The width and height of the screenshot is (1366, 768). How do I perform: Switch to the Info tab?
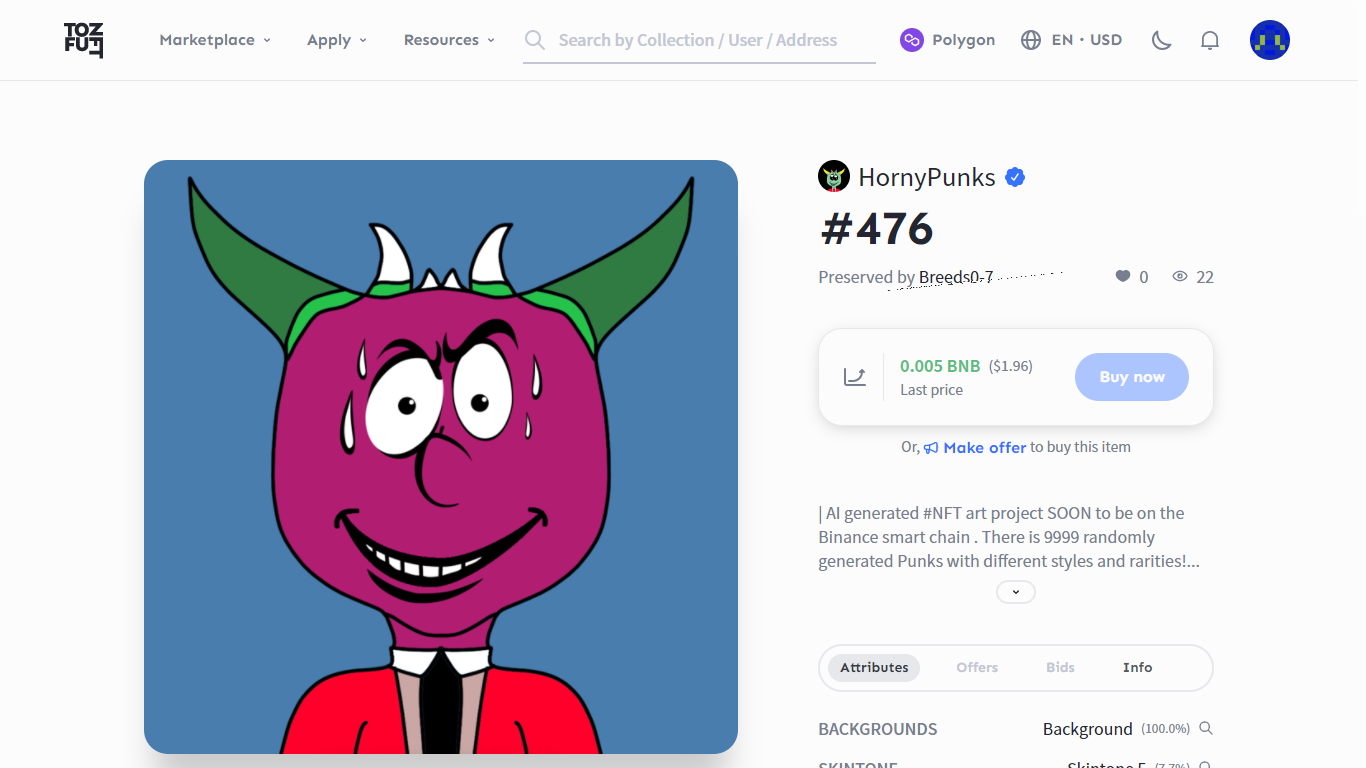pos(1138,668)
